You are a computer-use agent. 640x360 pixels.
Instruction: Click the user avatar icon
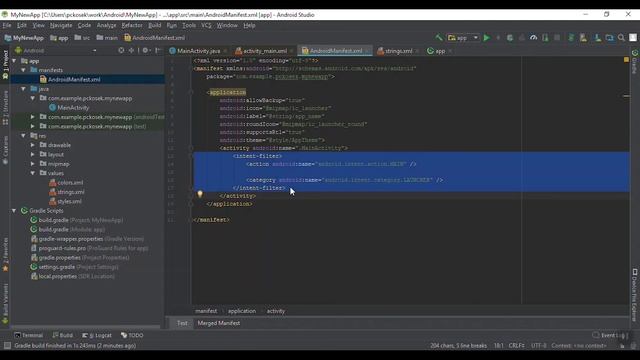(633, 38)
